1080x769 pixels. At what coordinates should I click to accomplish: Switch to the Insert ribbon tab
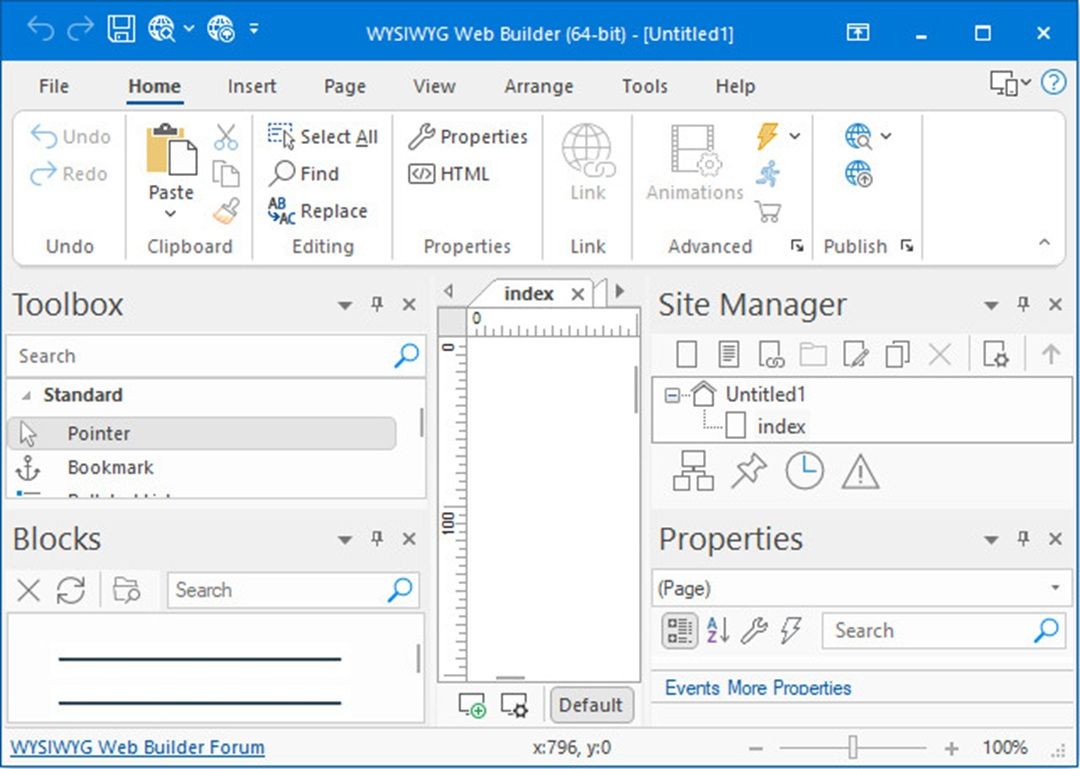point(251,86)
